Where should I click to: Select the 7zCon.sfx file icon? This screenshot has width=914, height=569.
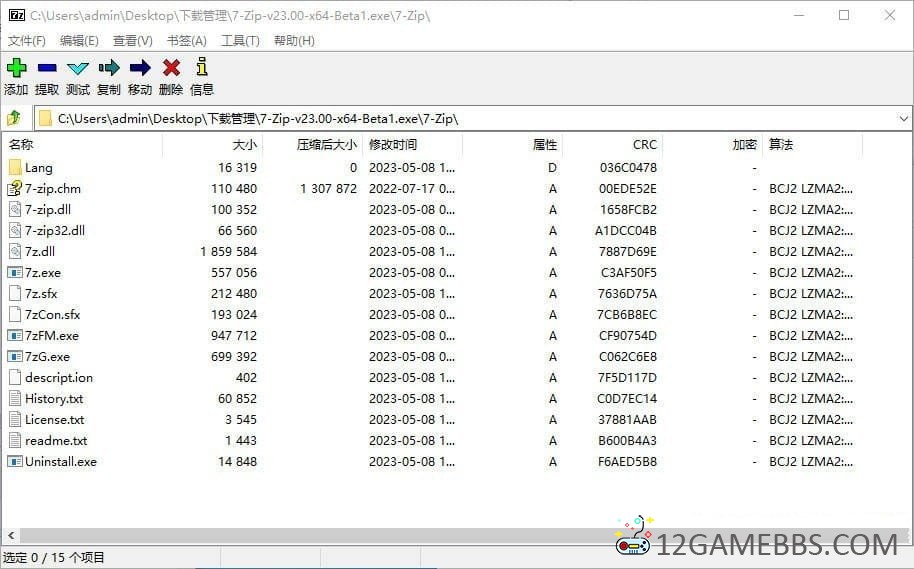15,314
